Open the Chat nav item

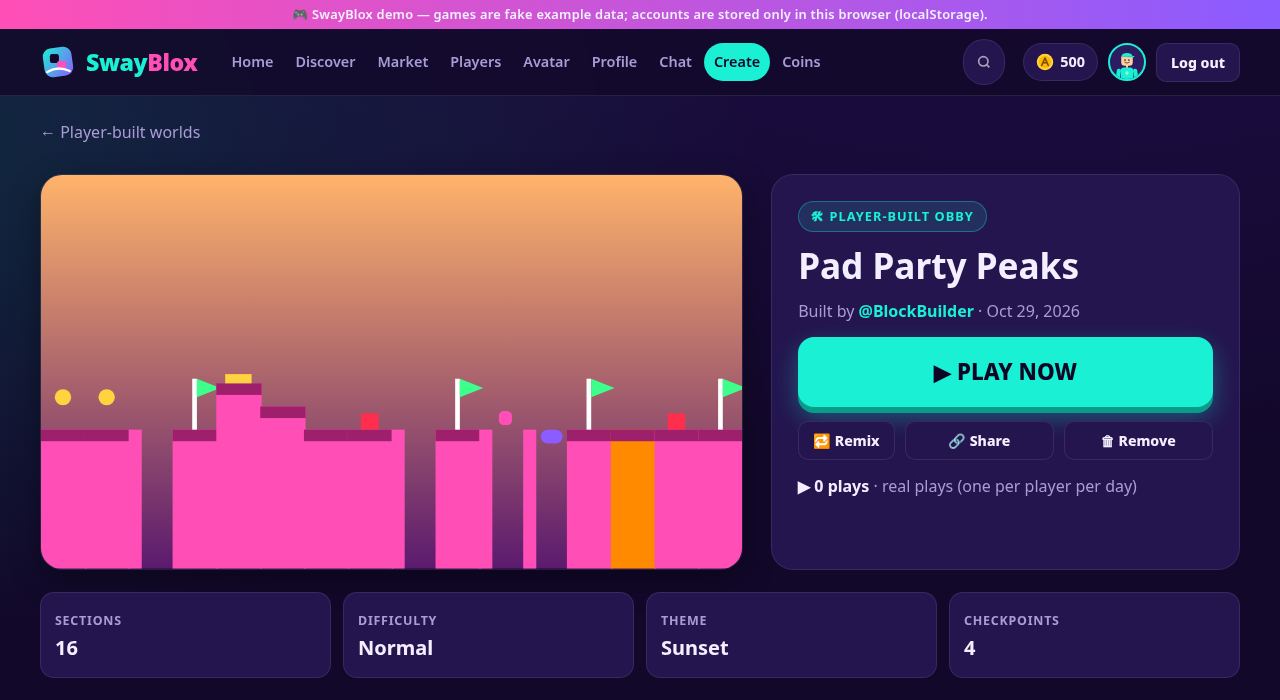coord(675,62)
